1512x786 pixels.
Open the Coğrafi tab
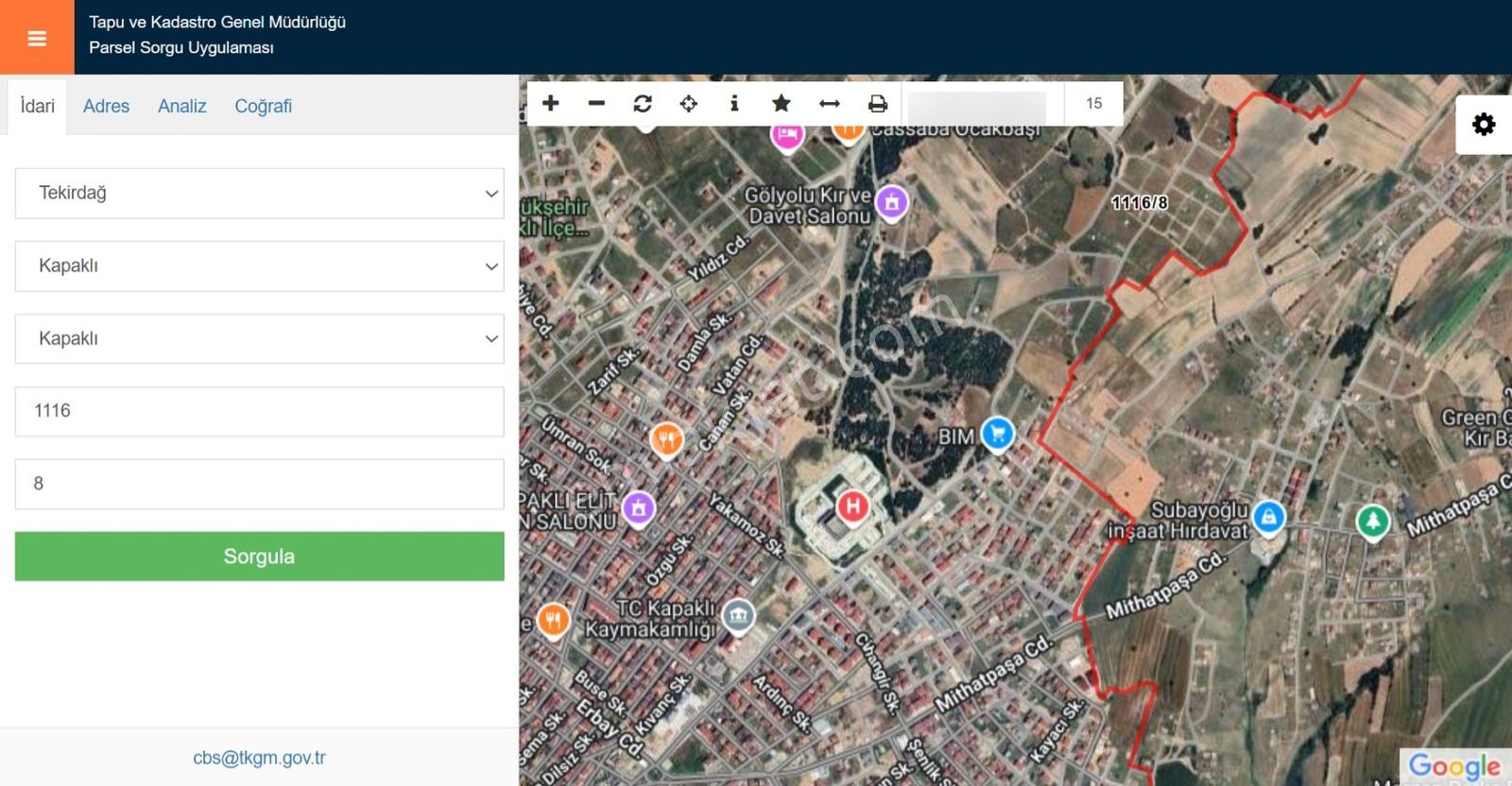pyautogui.click(x=263, y=106)
